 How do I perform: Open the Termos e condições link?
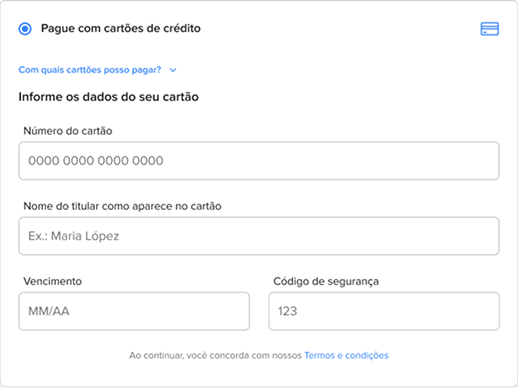tap(346, 355)
